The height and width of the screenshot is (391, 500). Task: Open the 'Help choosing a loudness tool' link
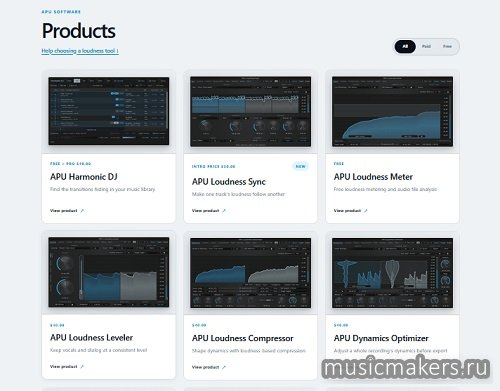point(80,51)
